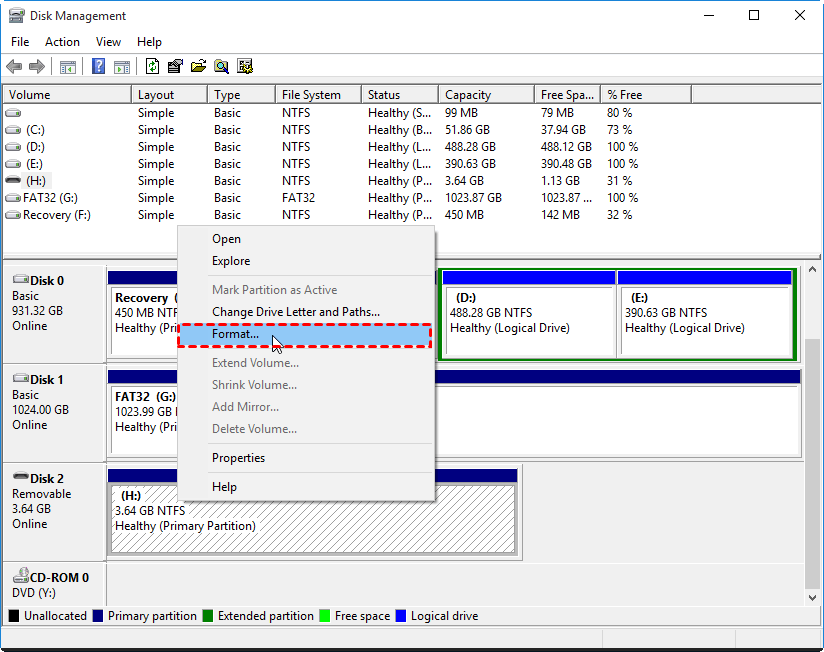Toggle the Show/Hide Console Tree toolbar icon
This screenshot has width=824, height=652.
68,67
